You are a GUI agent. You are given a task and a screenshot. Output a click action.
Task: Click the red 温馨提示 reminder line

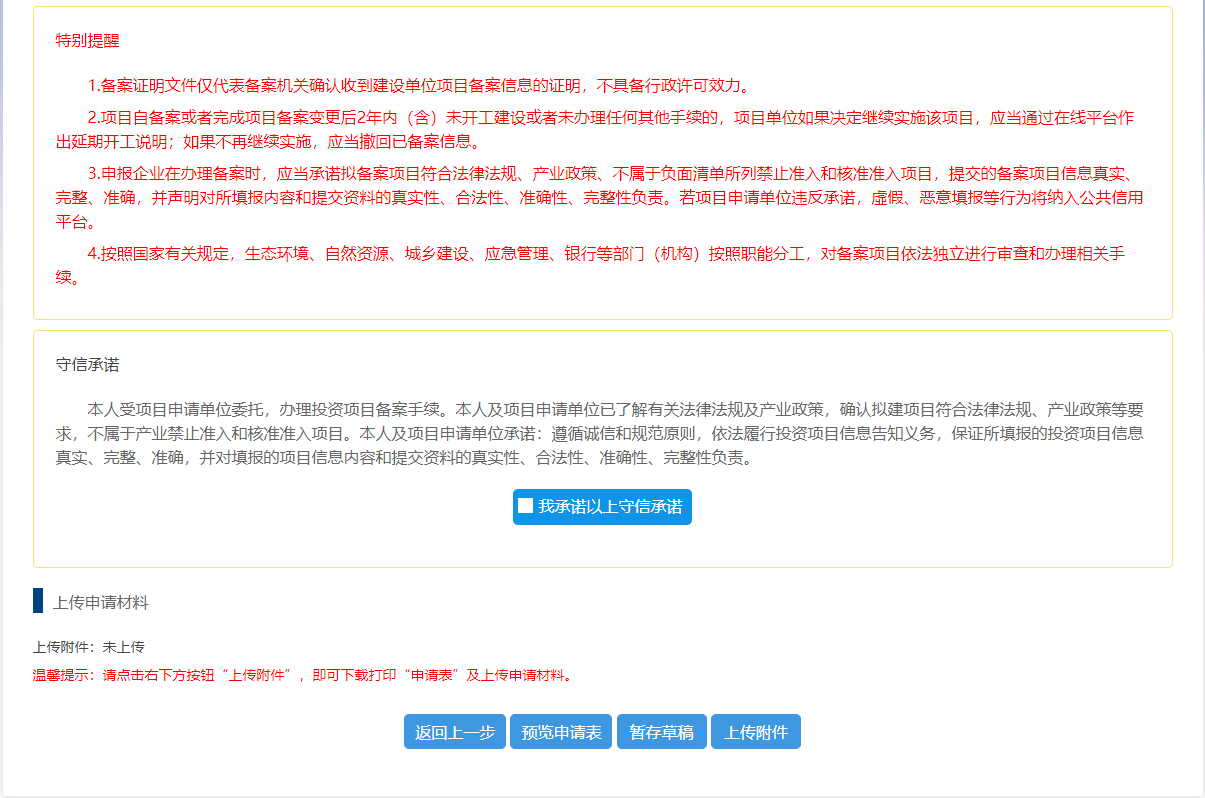pyautogui.click(x=200, y=673)
